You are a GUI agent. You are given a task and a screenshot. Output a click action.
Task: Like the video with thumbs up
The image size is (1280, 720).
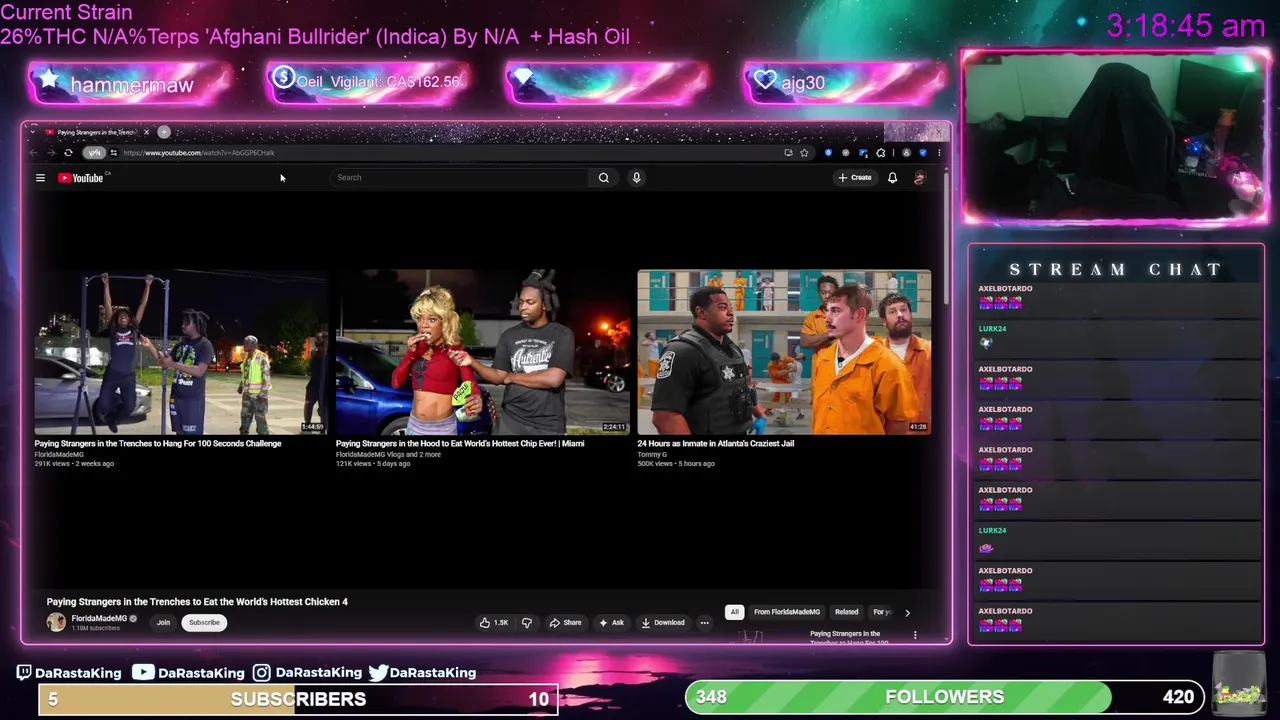click(x=494, y=623)
